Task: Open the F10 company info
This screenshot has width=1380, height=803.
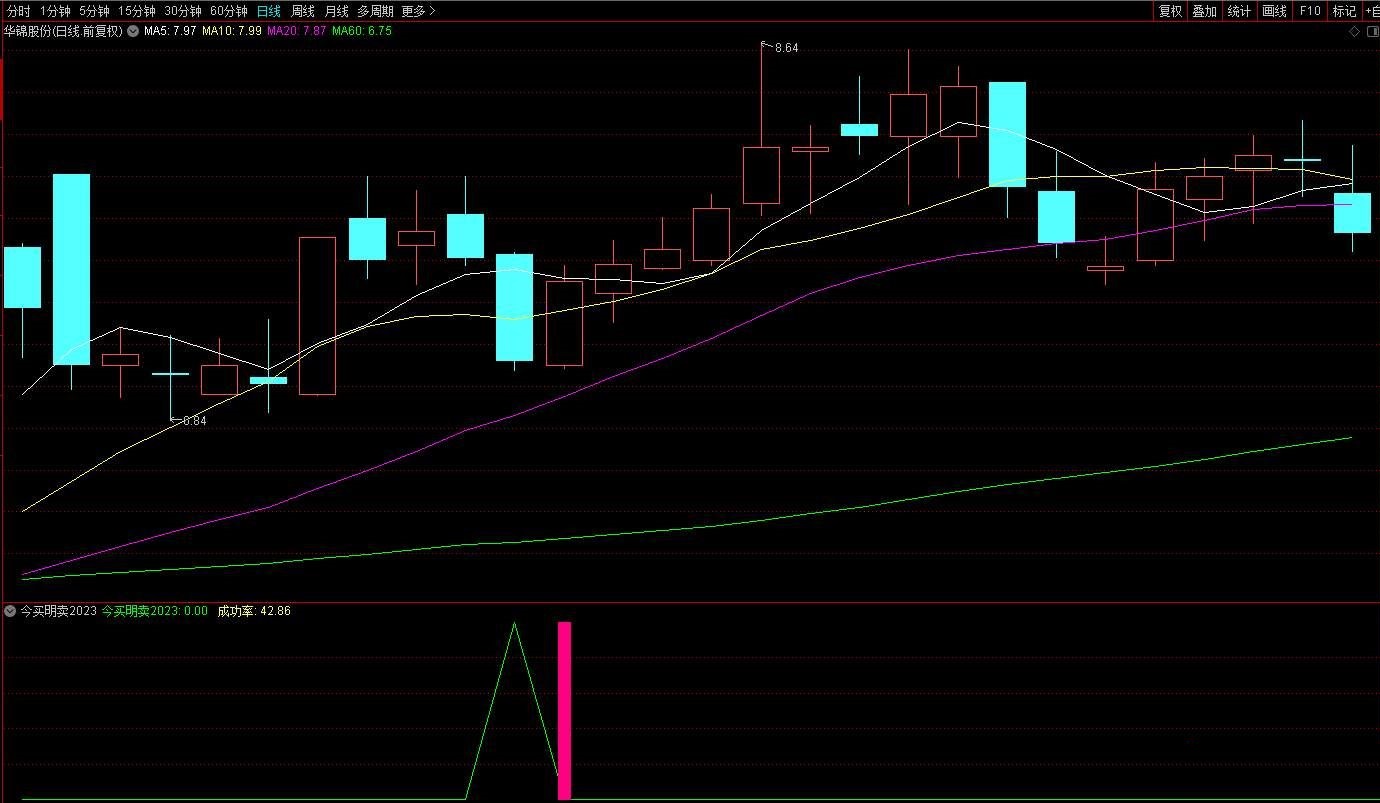Action: [1309, 11]
